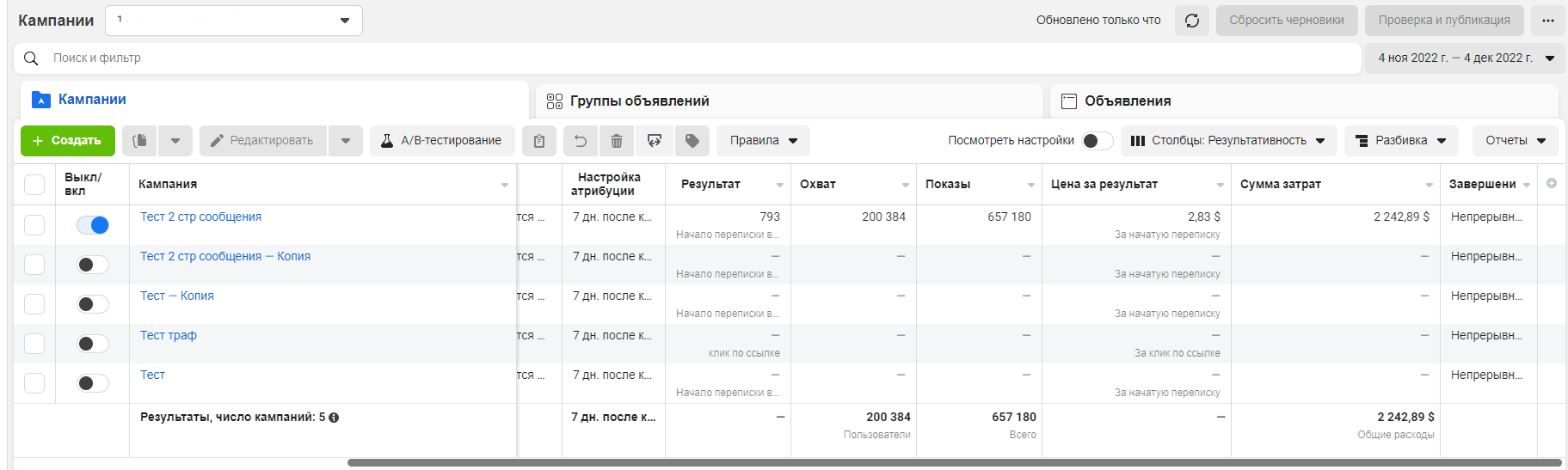The image size is (1568, 470).
Task: Click the A/B-тестирование button
Action: pyautogui.click(x=442, y=141)
